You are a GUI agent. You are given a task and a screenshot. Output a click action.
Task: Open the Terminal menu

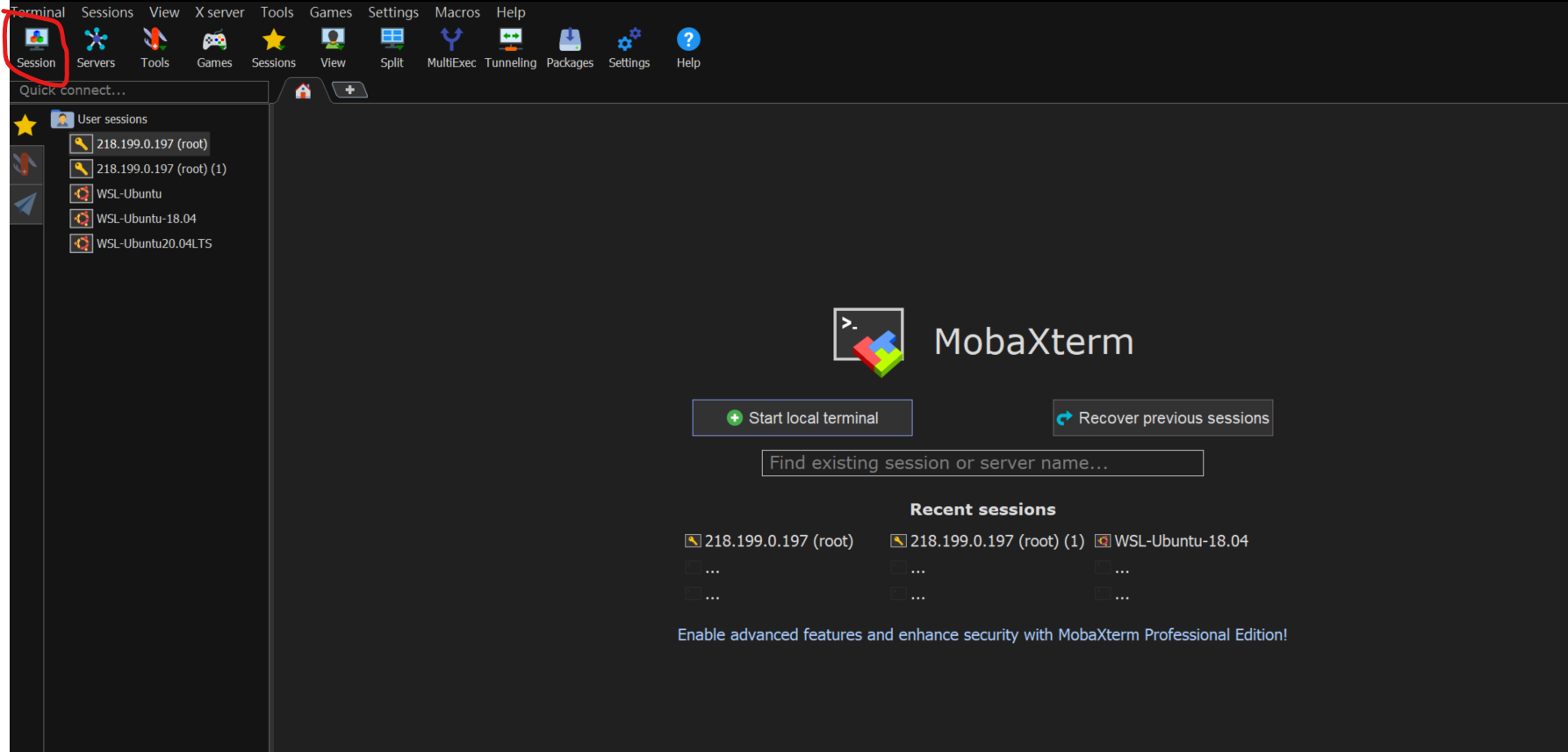(x=37, y=12)
